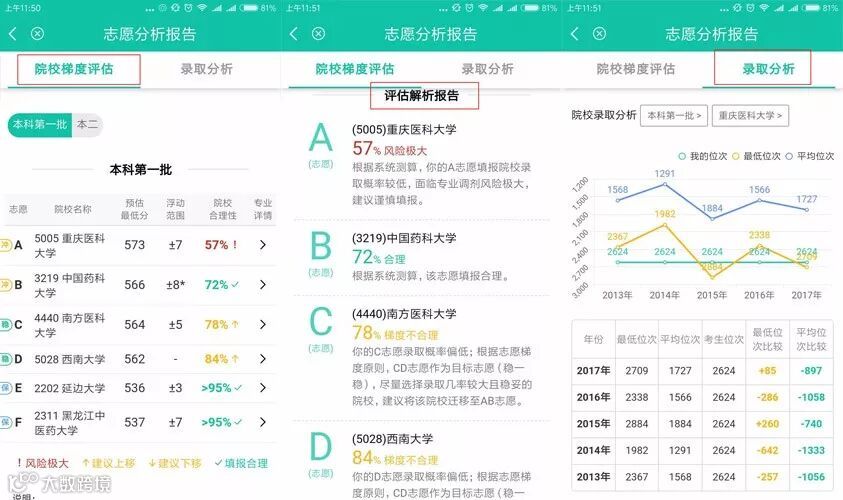
Task: Tap large B 志愿 letter in report
Action: click(321, 246)
